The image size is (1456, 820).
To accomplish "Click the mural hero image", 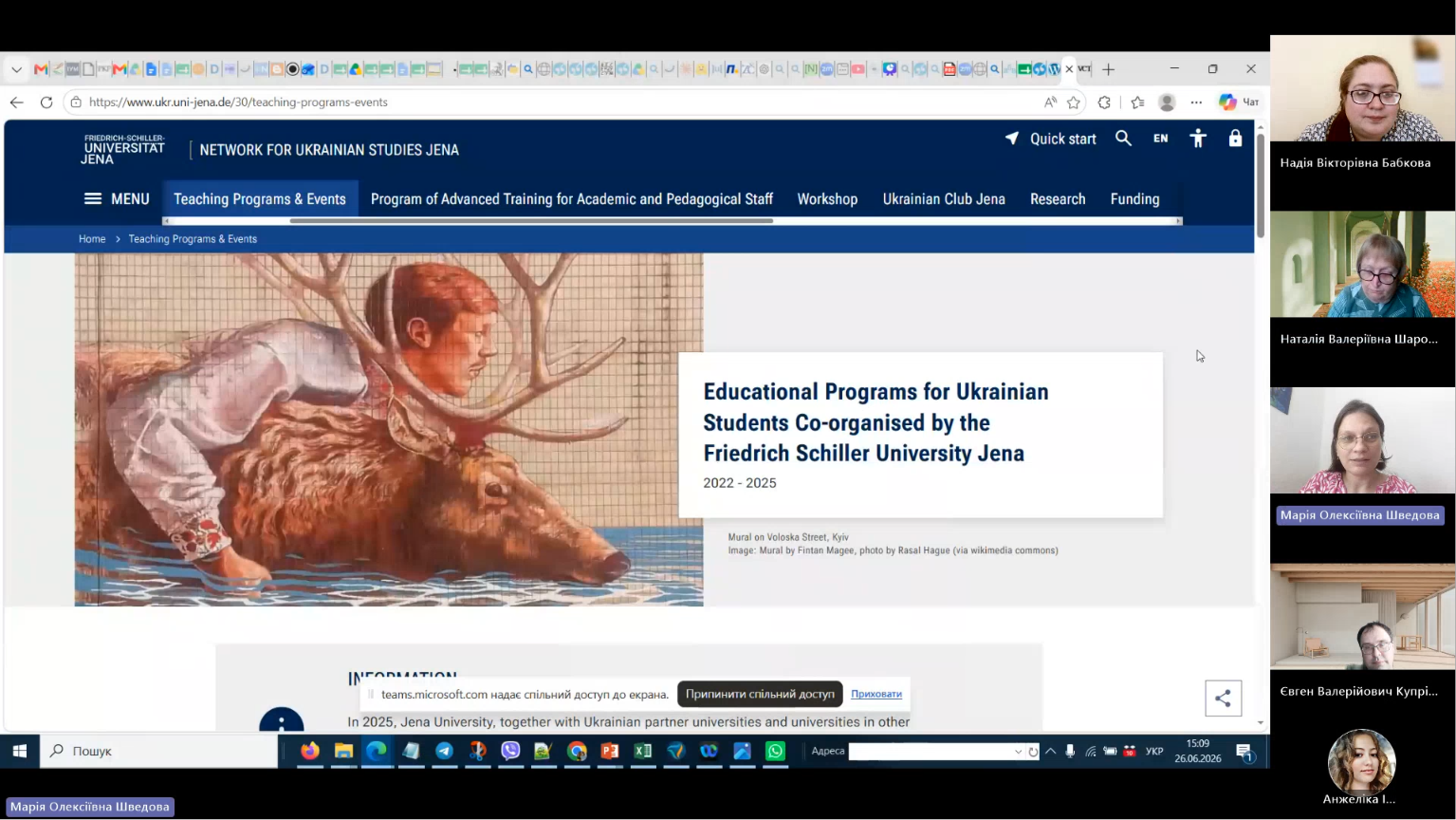I will click(x=389, y=429).
